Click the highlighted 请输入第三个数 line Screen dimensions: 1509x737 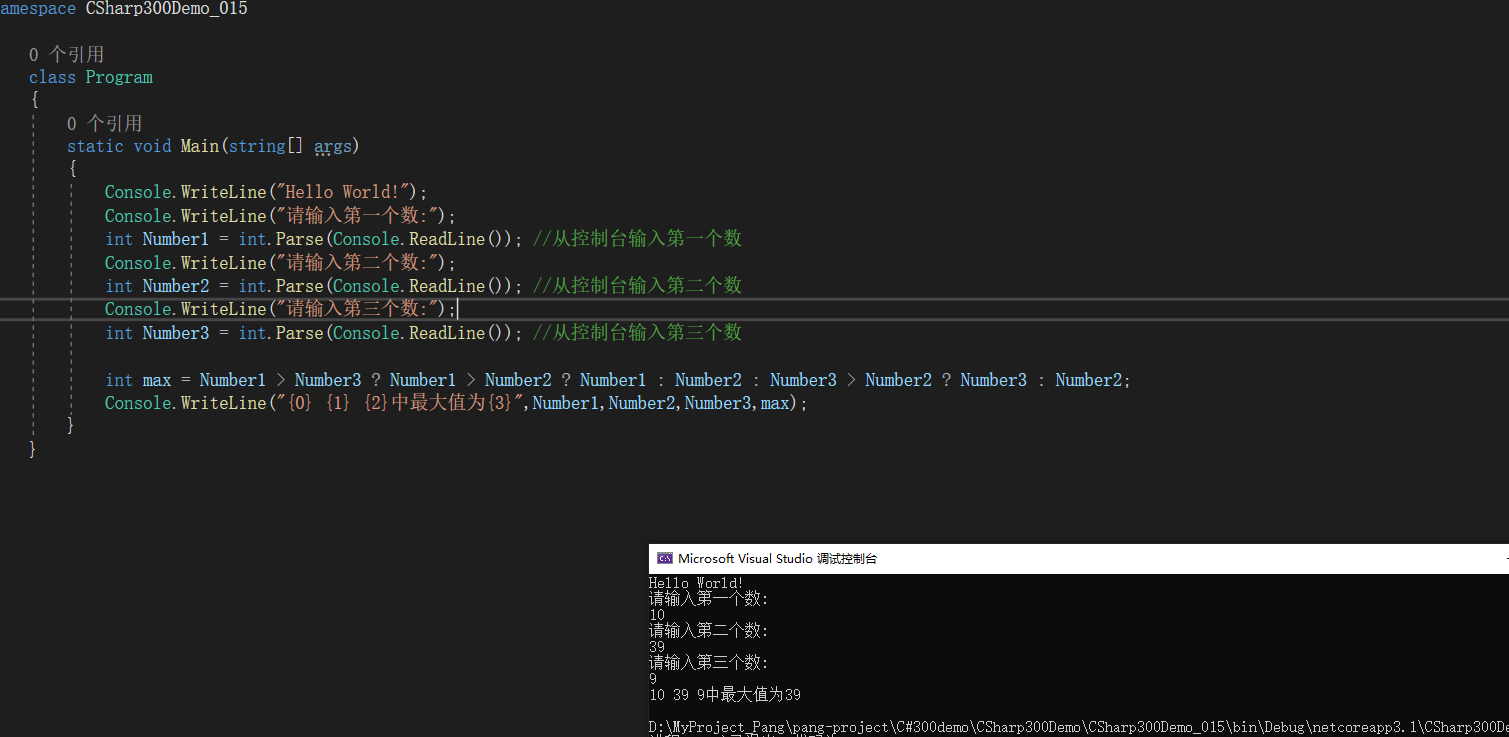click(280, 308)
